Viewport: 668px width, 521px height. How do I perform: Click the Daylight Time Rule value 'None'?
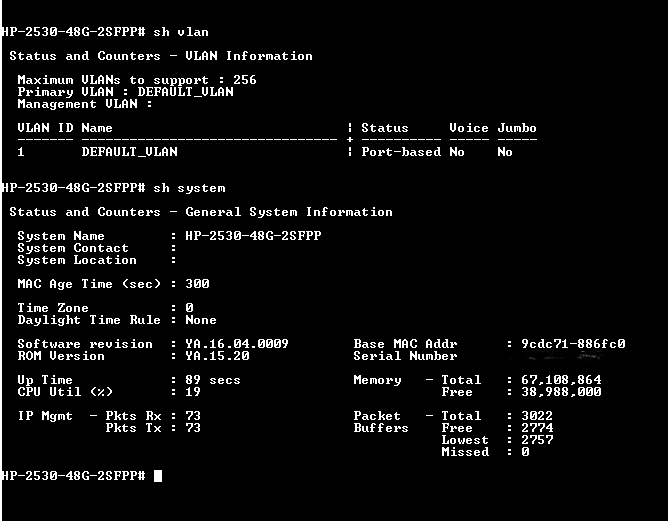[x=201, y=320]
